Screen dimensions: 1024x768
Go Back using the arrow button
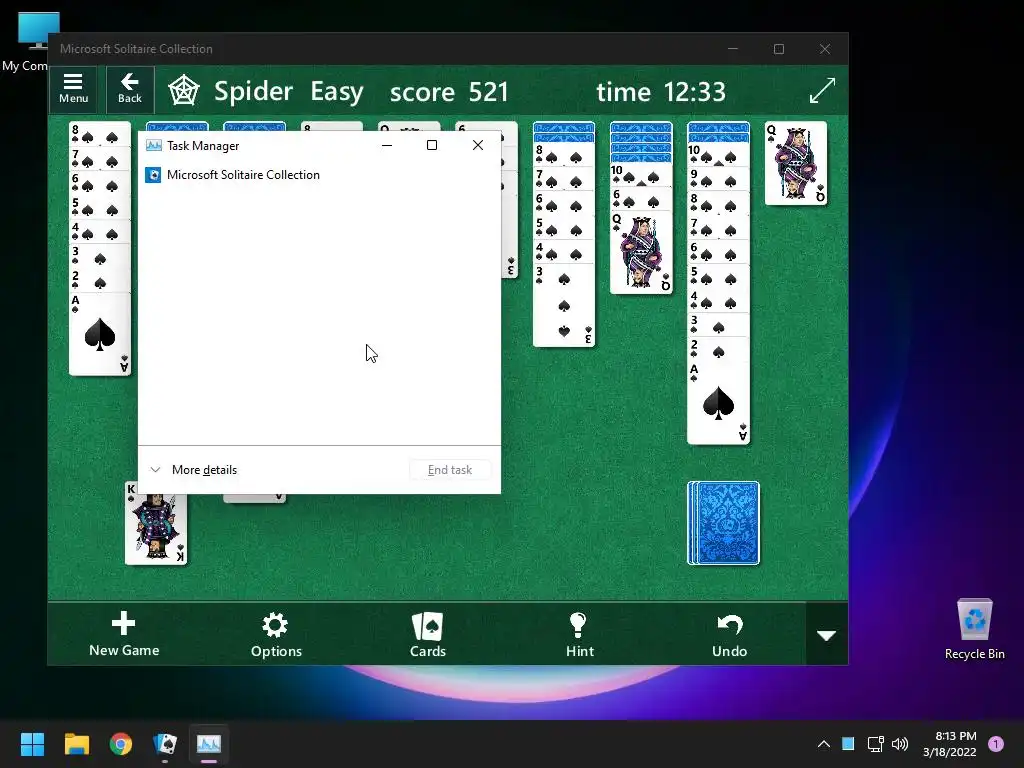pyautogui.click(x=129, y=89)
